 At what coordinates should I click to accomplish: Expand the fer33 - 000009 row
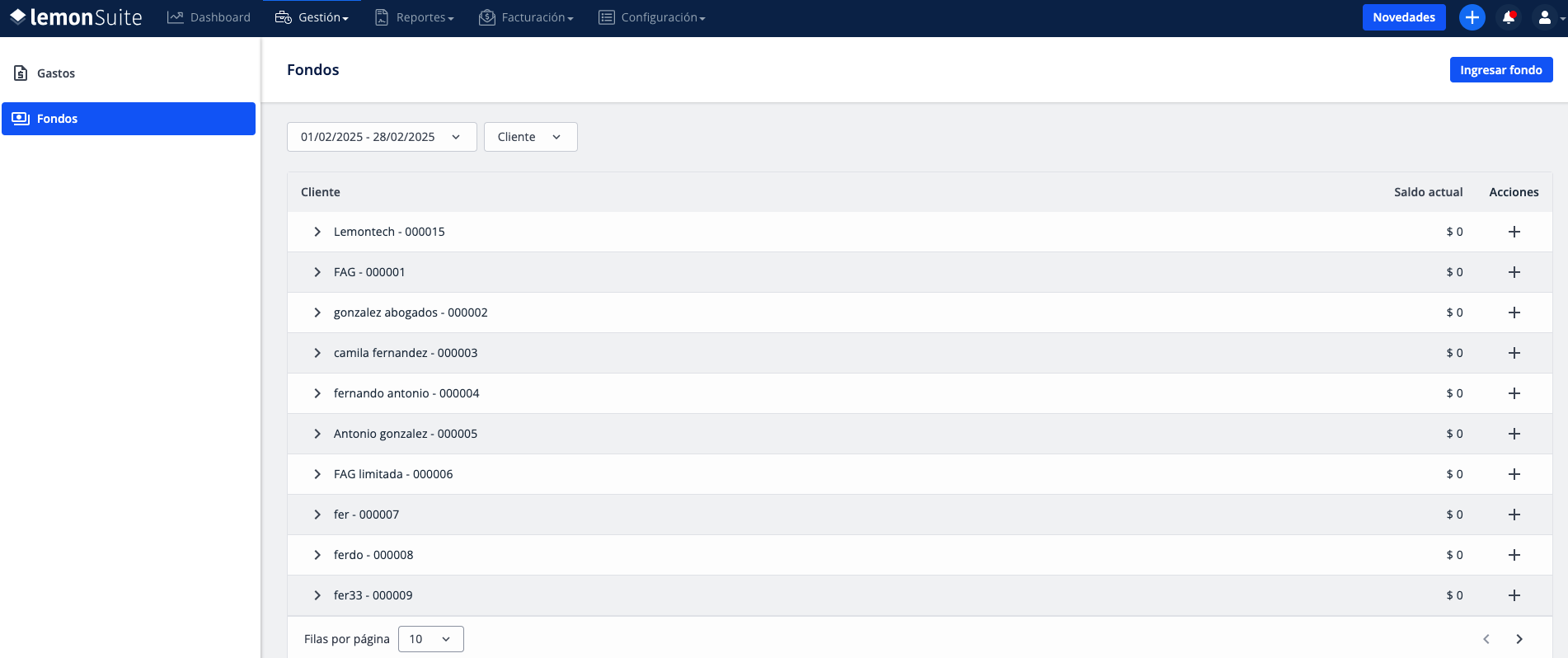click(x=317, y=595)
